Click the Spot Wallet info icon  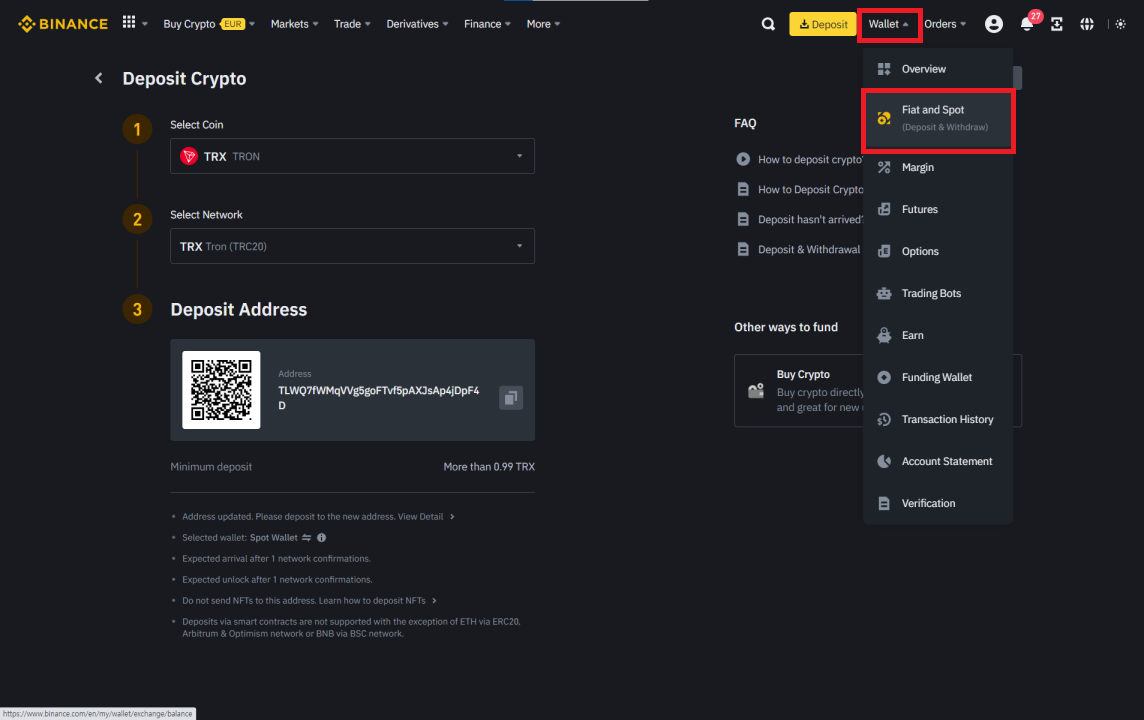coord(322,538)
